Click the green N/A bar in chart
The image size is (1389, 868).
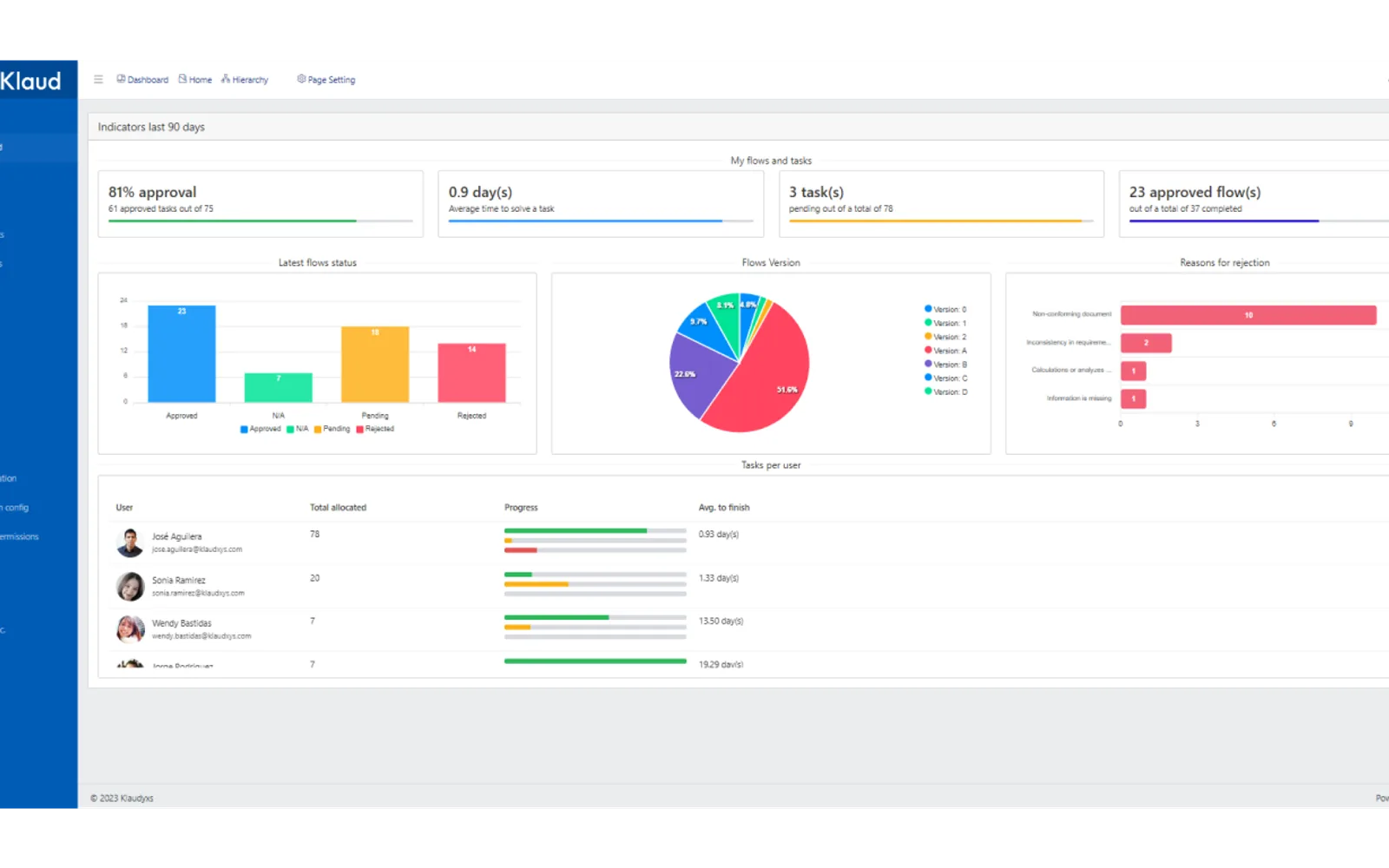point(278,387)
